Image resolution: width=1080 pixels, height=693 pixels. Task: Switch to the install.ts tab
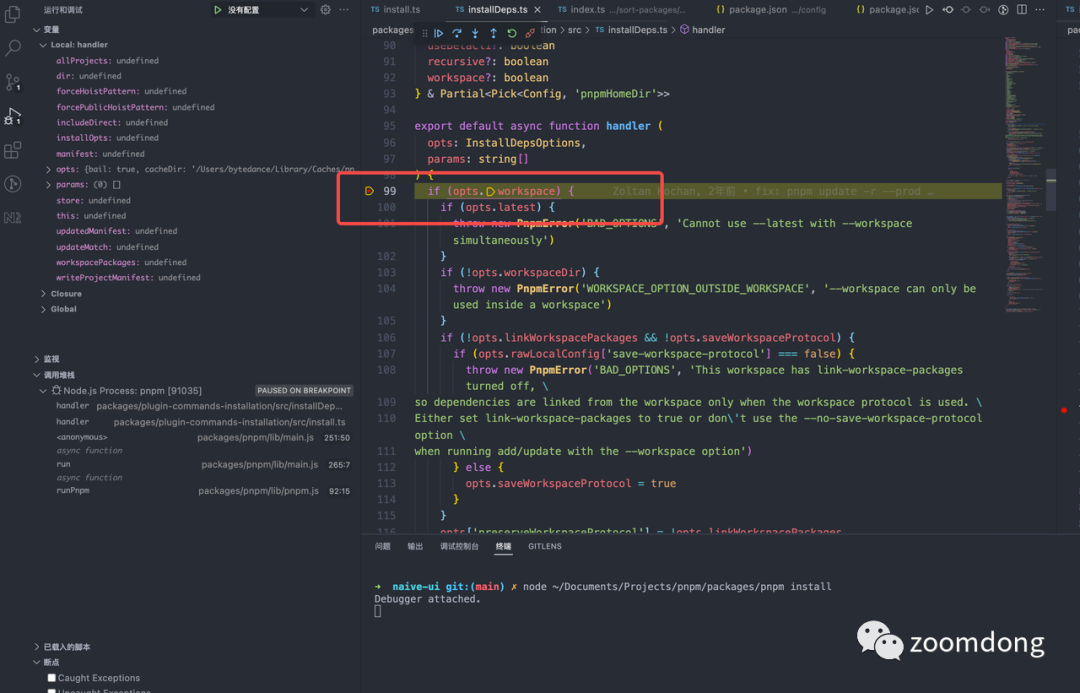pos(396,10)
